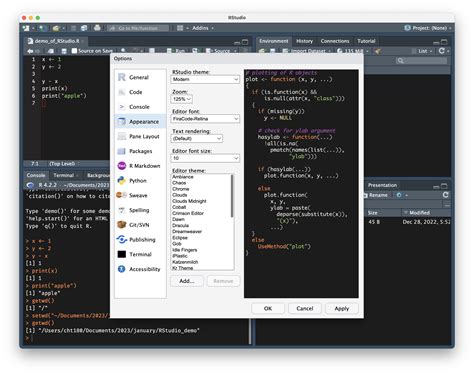Click the Save All icon in main toolbar
The height and width of the screenshot is (374, 474).
(x=84, y=28)
